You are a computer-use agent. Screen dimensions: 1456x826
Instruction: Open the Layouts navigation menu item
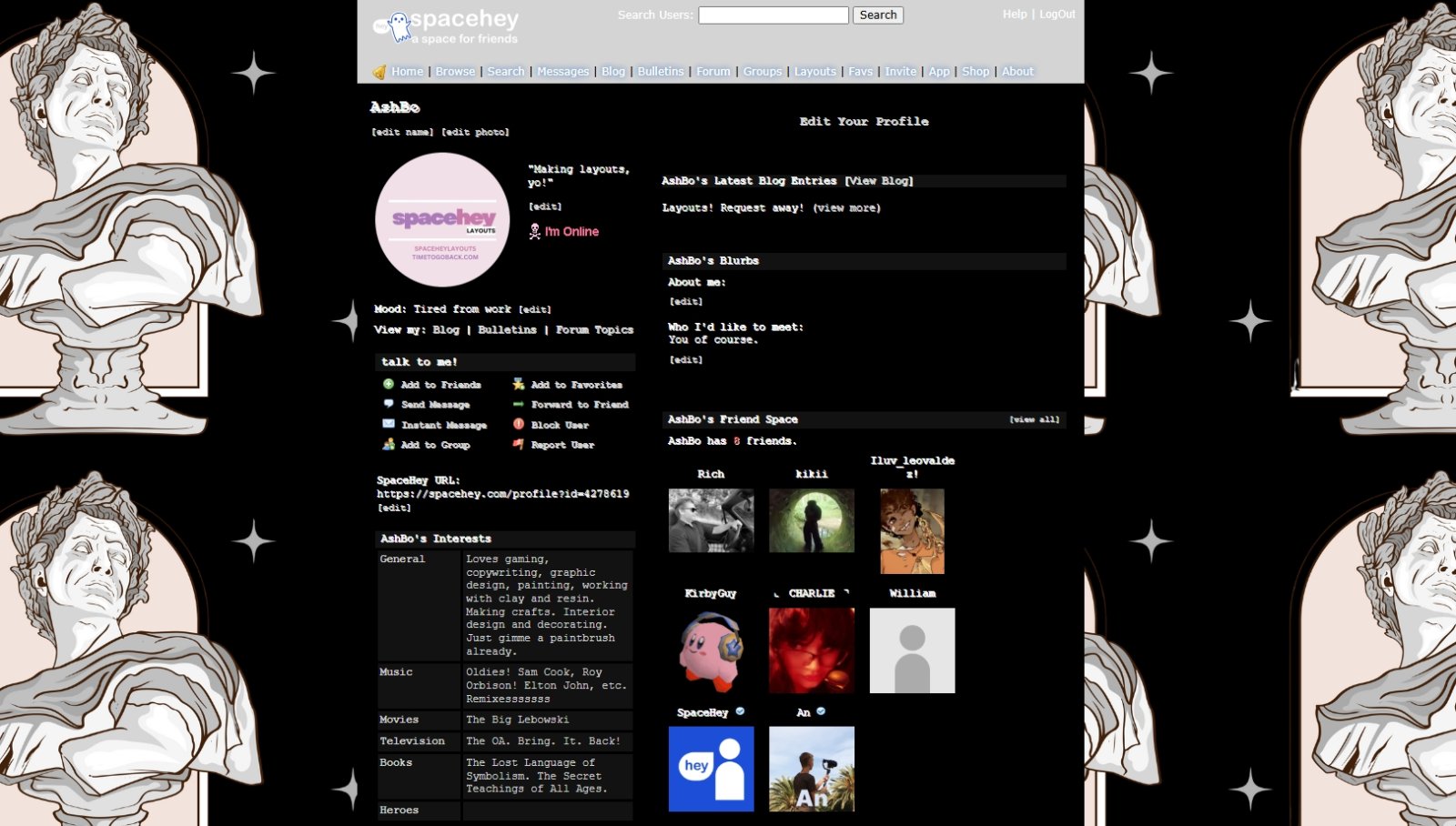pos(814,71)
